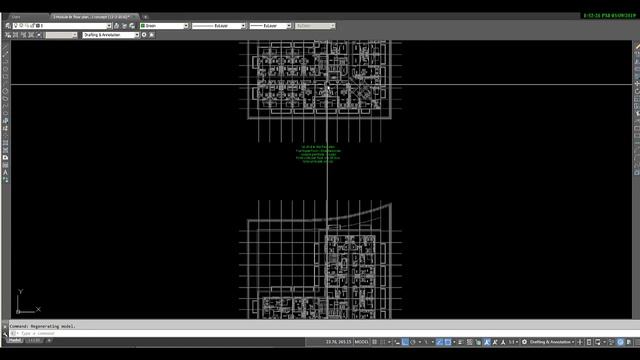Click the Insert Block tool icon

pyautogui.click(x=5, y=121)
